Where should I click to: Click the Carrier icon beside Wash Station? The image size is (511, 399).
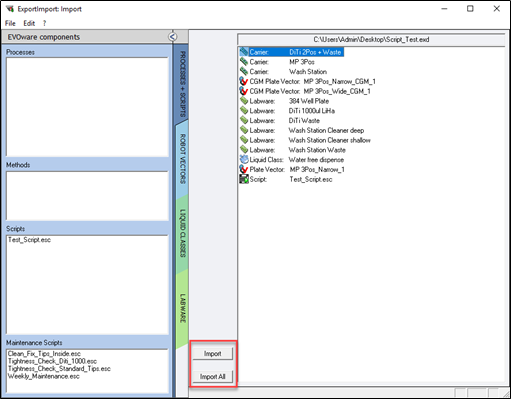[x=244, y=71]
